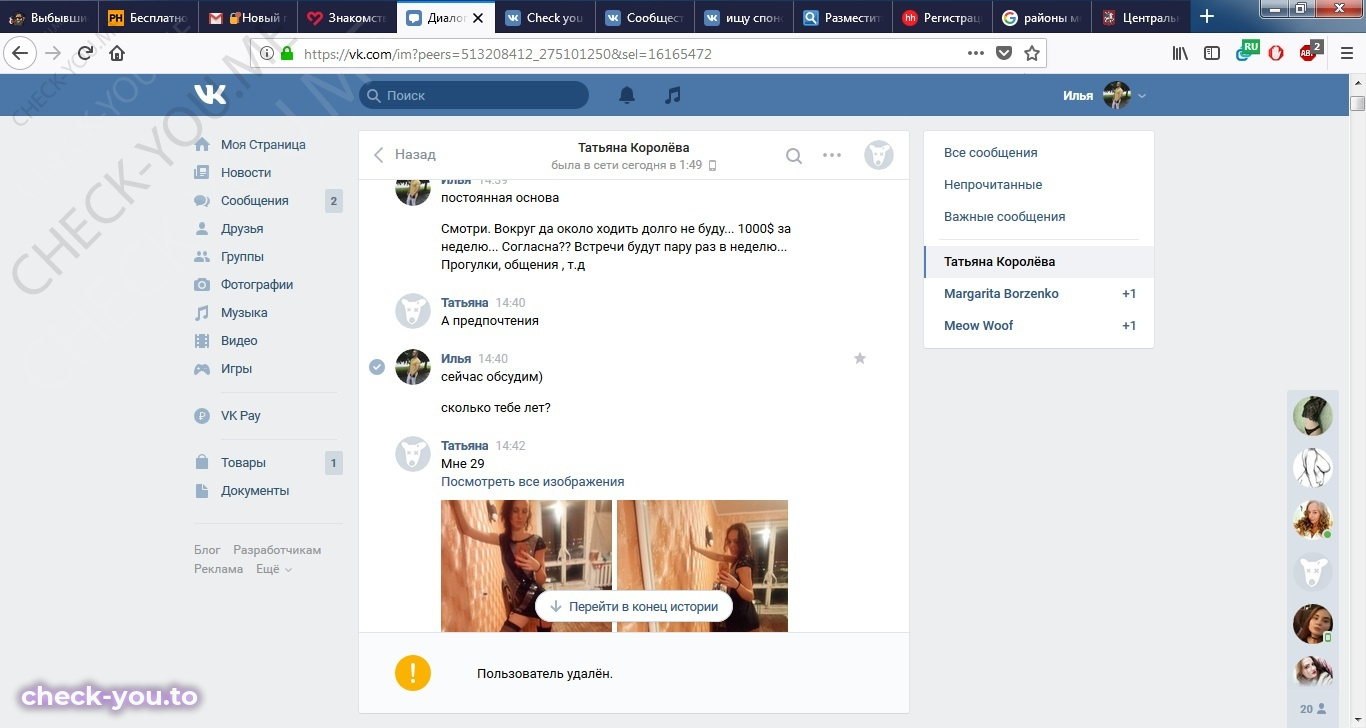The width and height of the screenshot is (1366, 728).
Task: Open Сообщения in left menu
Action: pos(254,200)
